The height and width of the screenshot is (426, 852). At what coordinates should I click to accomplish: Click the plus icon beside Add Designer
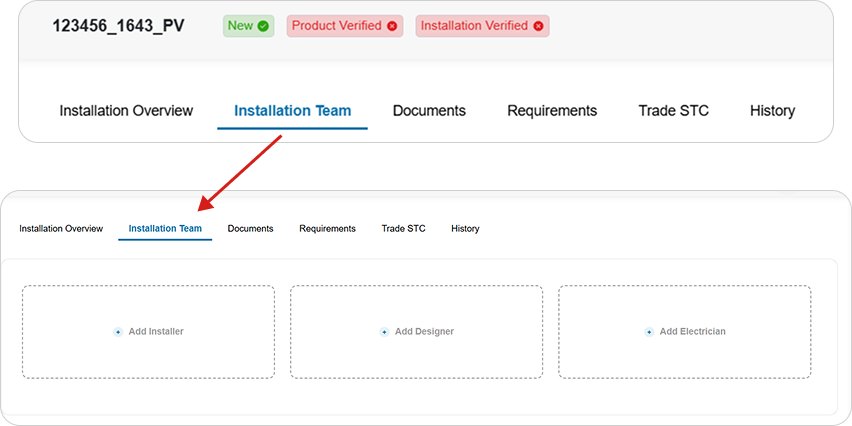(x=384, y=332)
